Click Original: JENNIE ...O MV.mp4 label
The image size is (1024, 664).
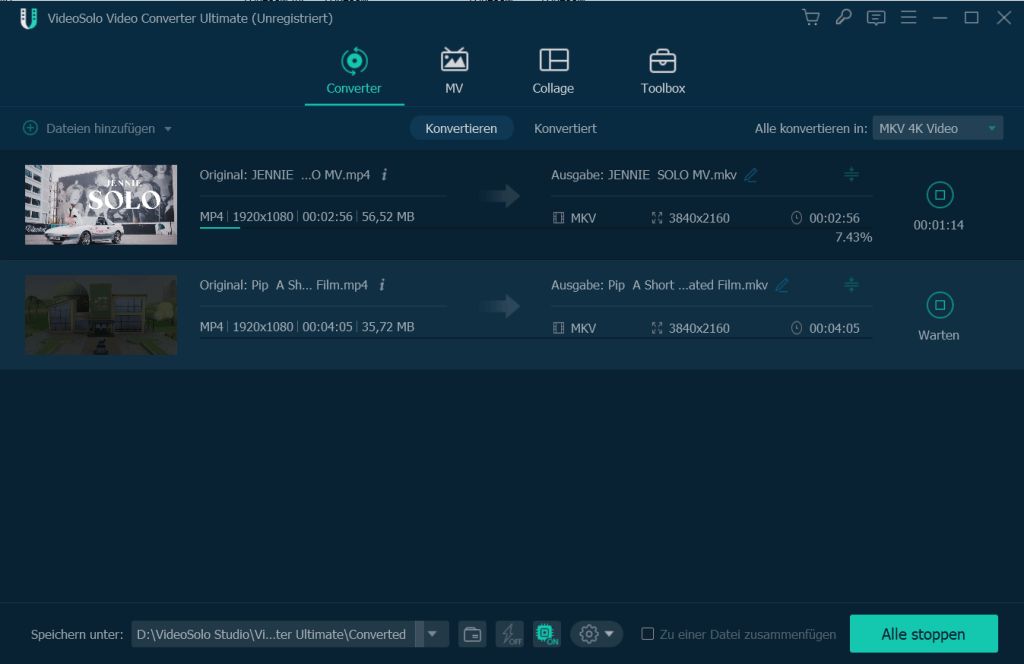285,175
